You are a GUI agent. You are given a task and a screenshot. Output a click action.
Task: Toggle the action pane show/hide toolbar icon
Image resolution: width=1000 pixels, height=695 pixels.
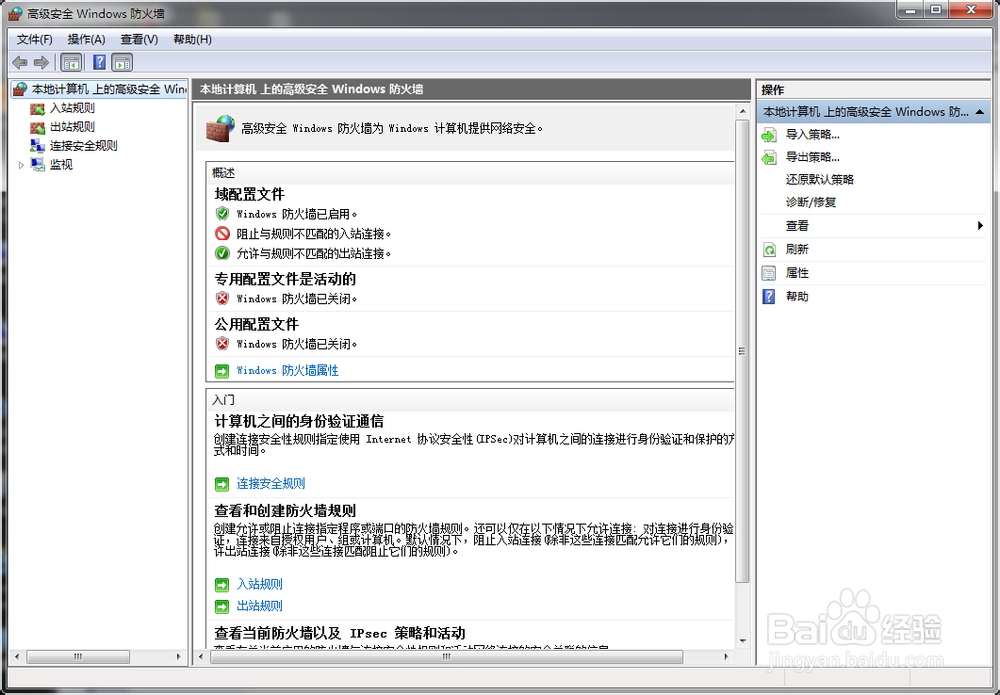(x=122, y=62)
